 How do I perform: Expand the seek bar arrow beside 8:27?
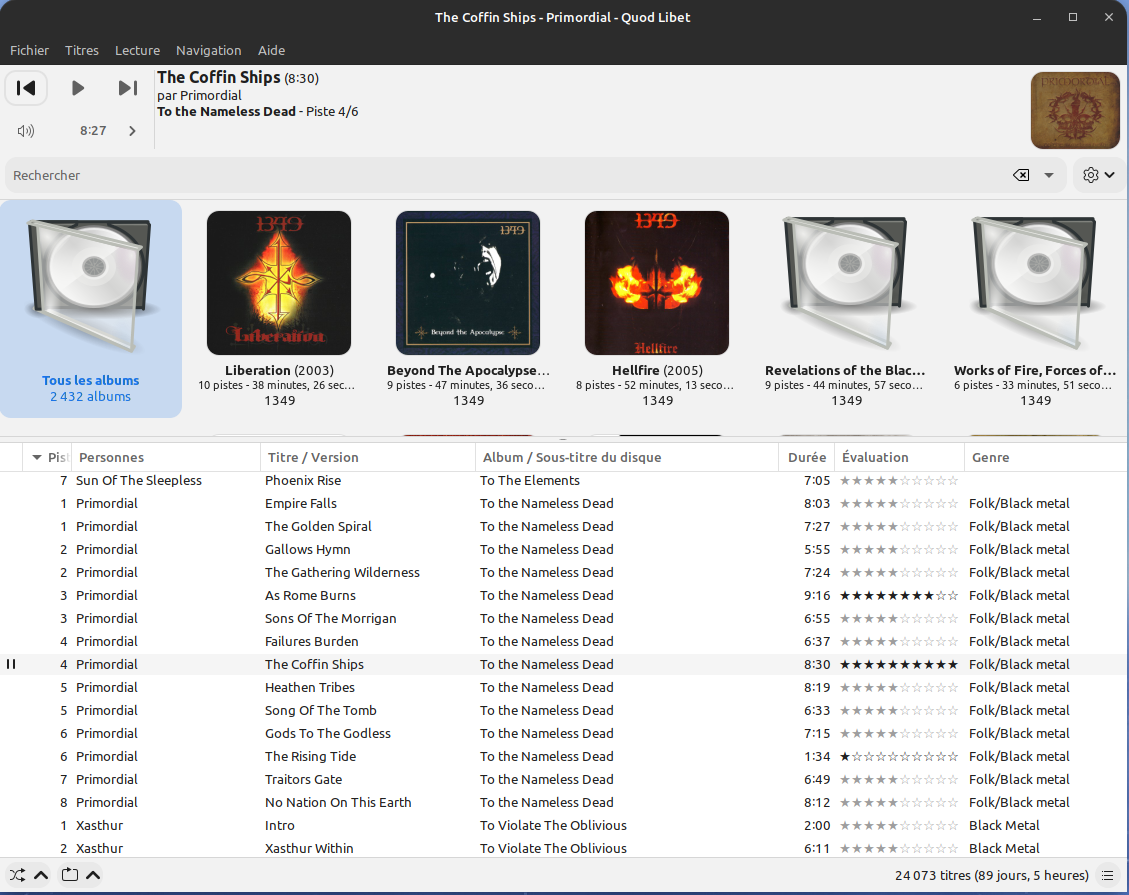pyautogui.click(x=132, y=131)
